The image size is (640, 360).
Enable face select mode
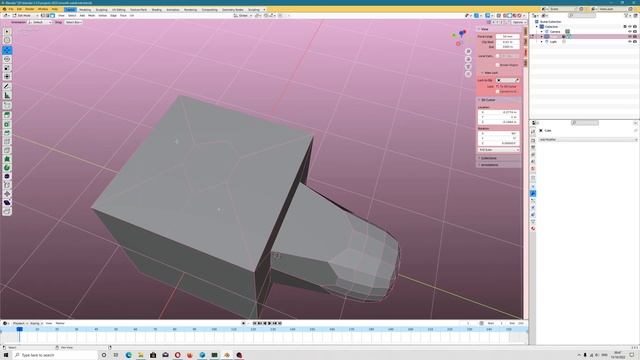52,16
